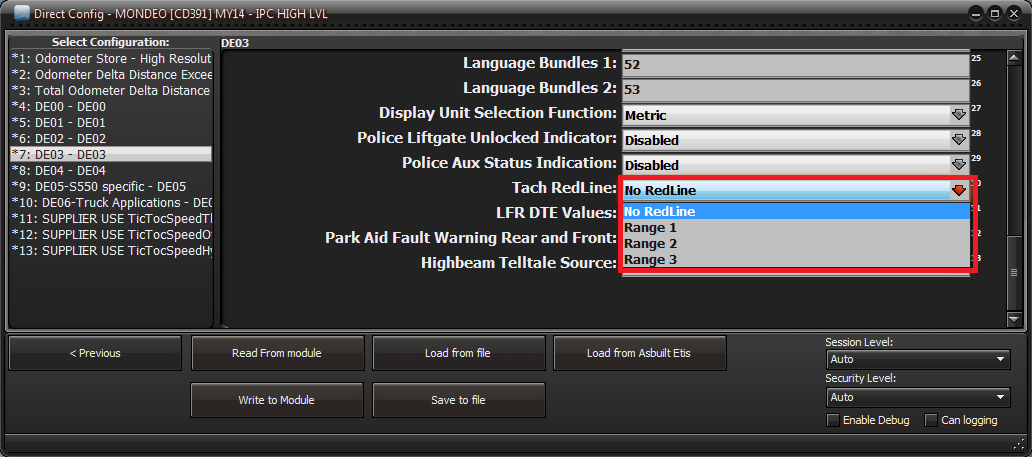Click Load from Asbuilt Etis

[640, 353]
